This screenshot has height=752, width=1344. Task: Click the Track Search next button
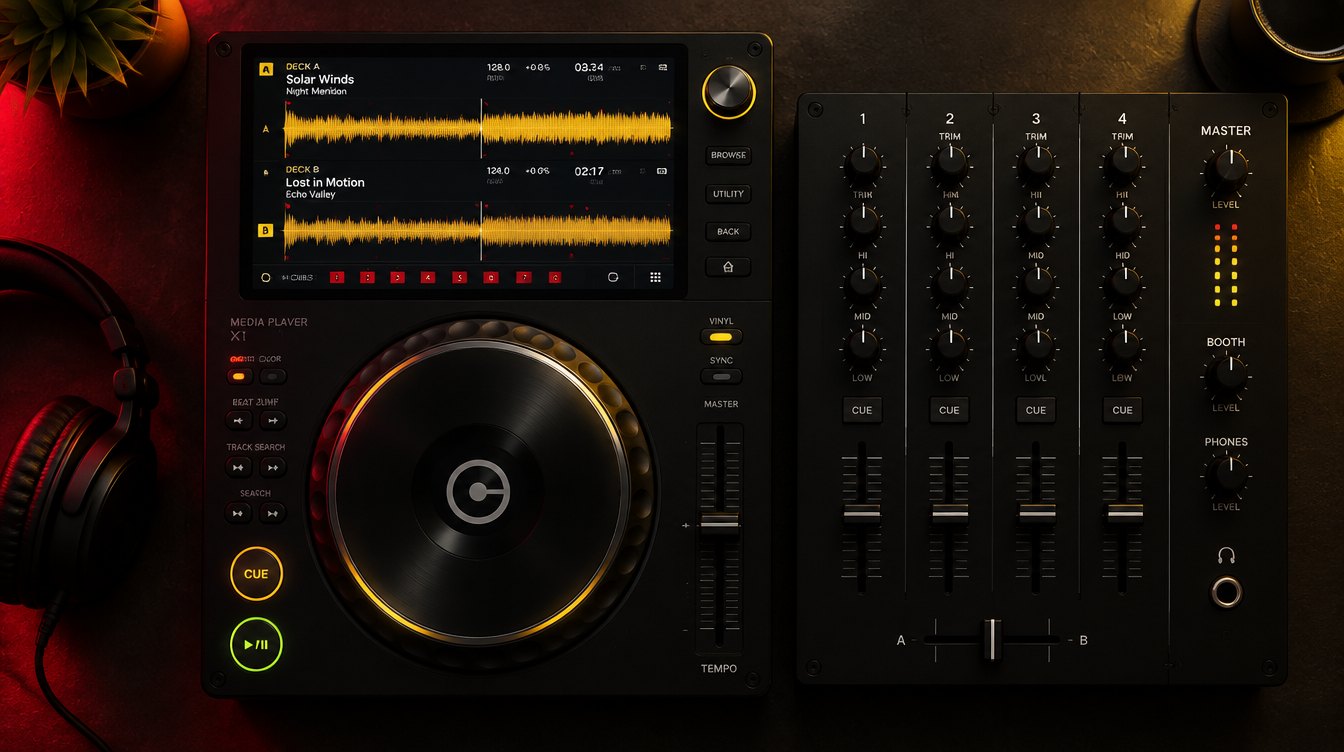point(273,467)
